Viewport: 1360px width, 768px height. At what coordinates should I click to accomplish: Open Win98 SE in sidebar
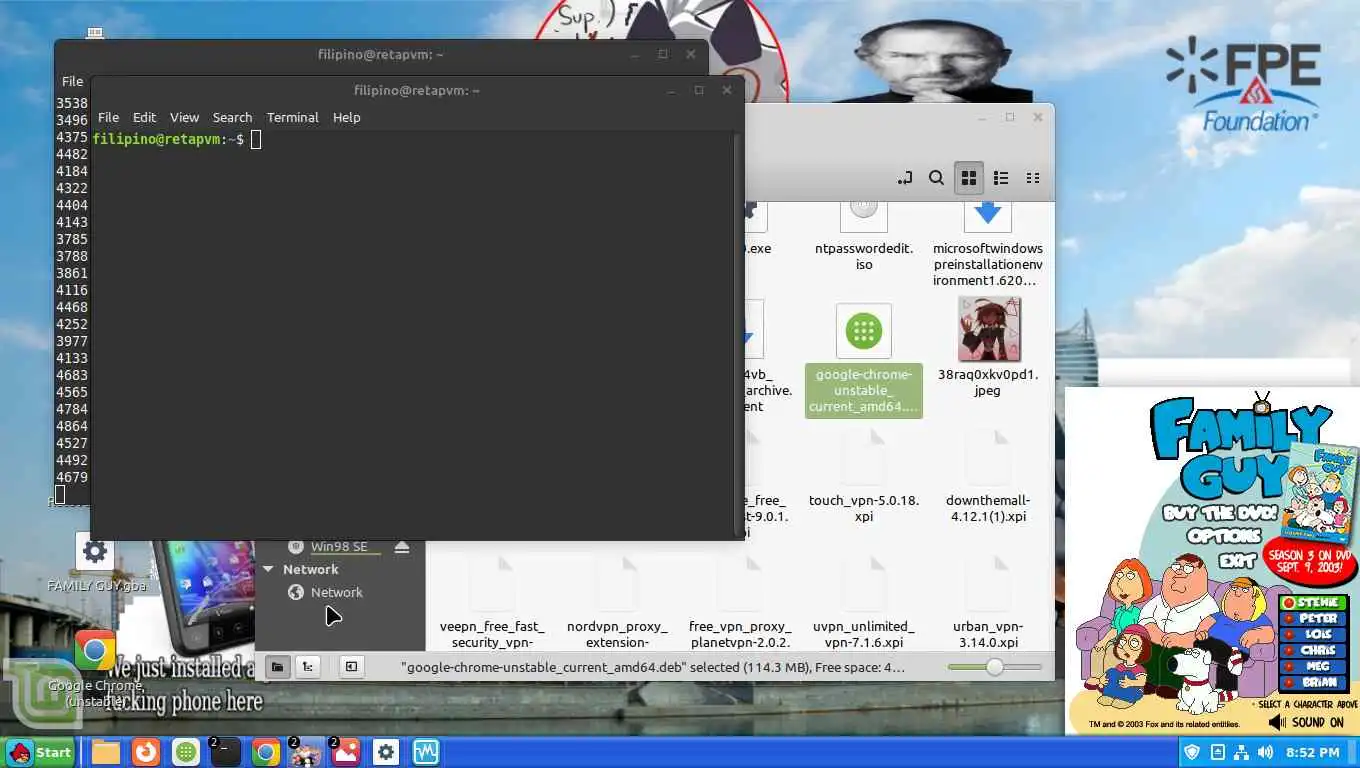tap(338, 546)
